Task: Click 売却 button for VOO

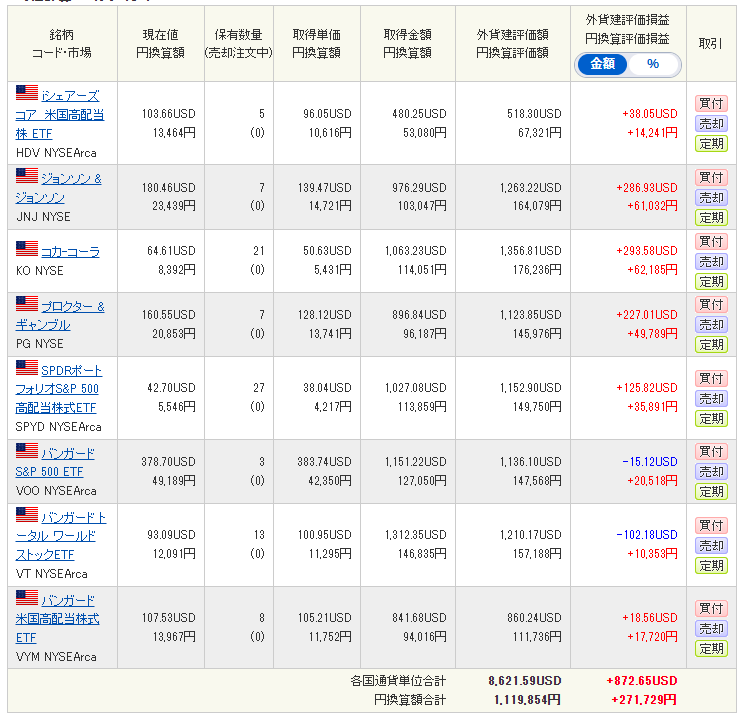Action: [711, 472]
